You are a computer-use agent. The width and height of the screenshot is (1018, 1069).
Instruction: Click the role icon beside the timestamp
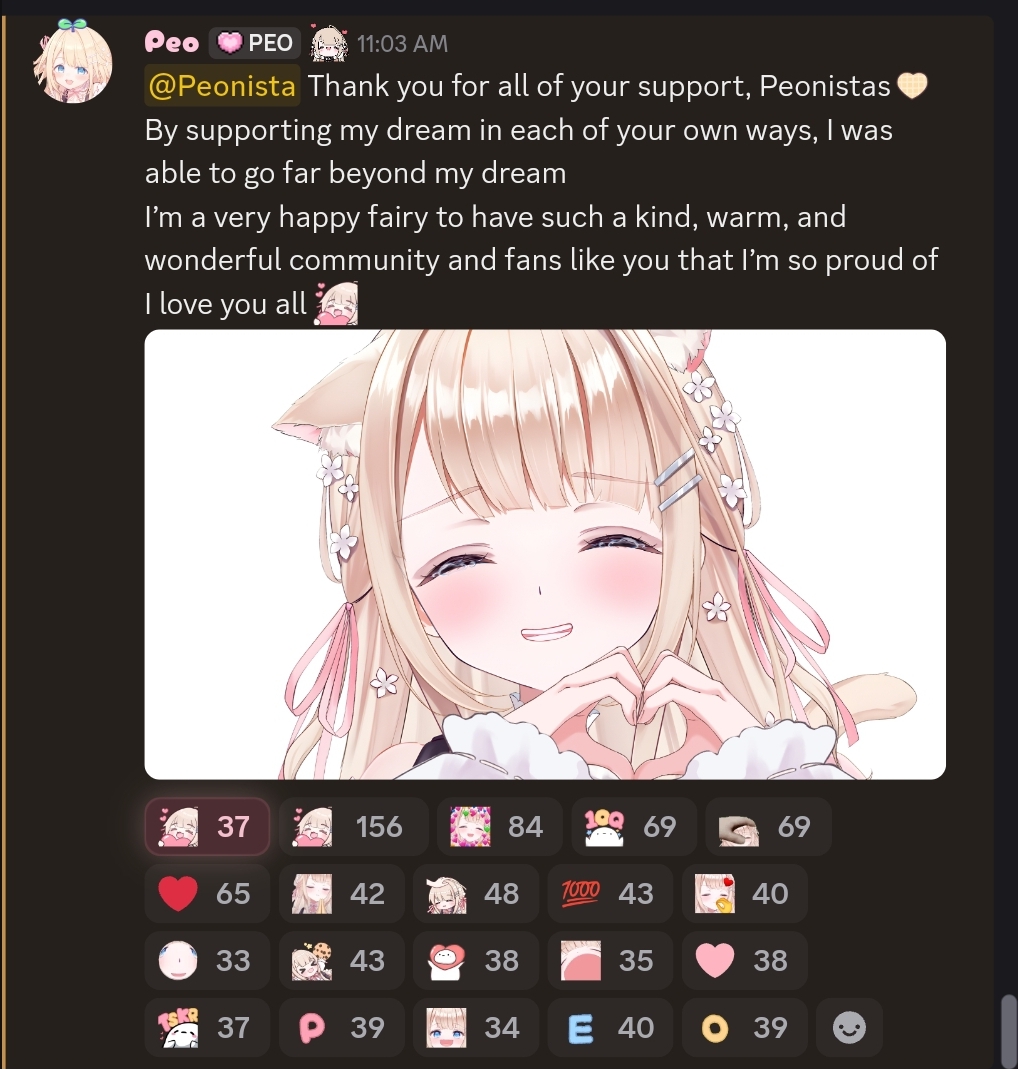(x=329, y=43)
